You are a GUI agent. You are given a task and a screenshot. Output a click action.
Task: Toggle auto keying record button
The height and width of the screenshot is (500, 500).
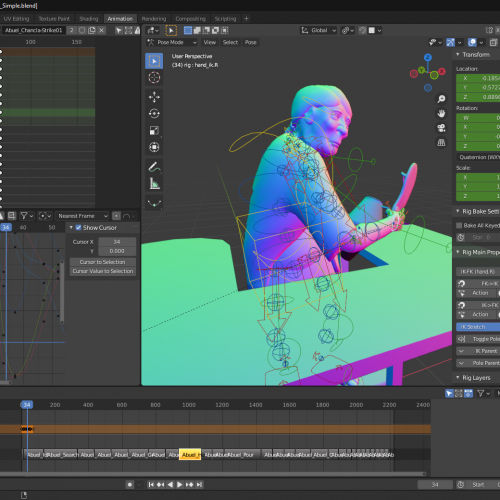click(x=130, y=484)
